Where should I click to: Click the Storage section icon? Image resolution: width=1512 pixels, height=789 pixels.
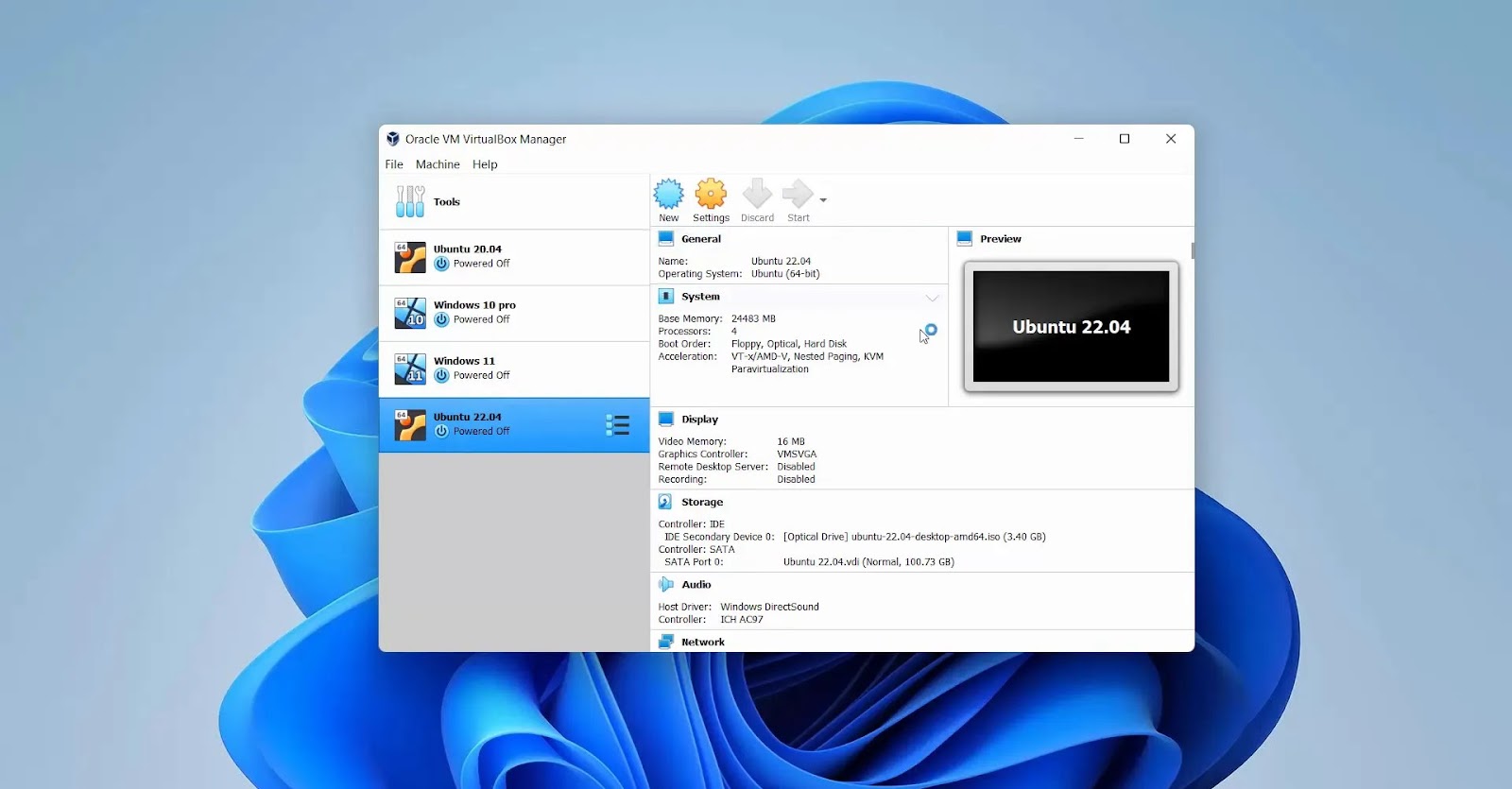click(665, 503)
